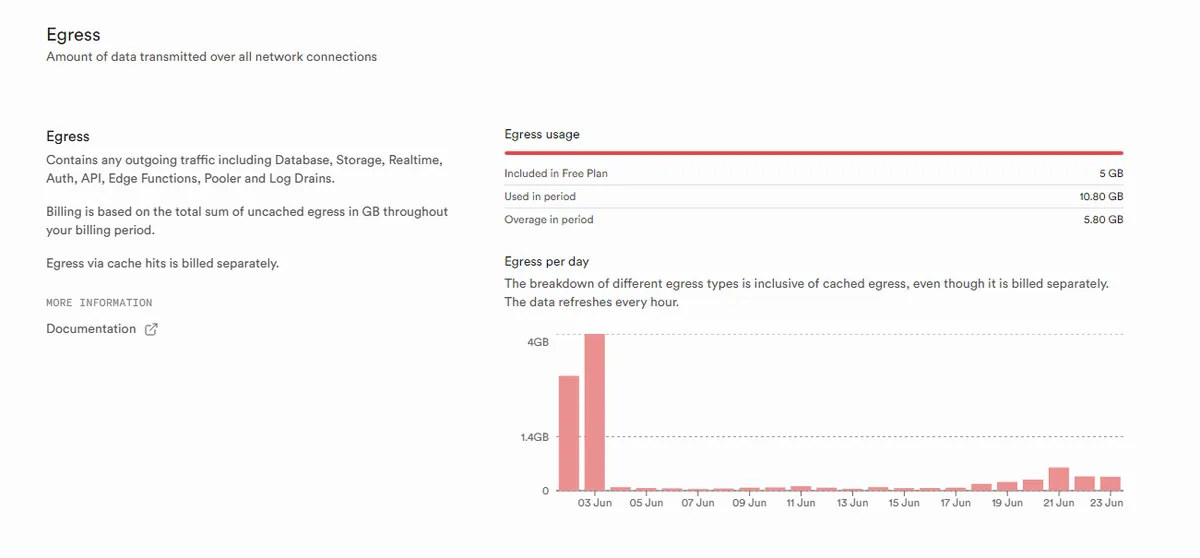1200x558 pixels.
Task: Click the 'Egress usage' heading
Action: tap(542, 134)
